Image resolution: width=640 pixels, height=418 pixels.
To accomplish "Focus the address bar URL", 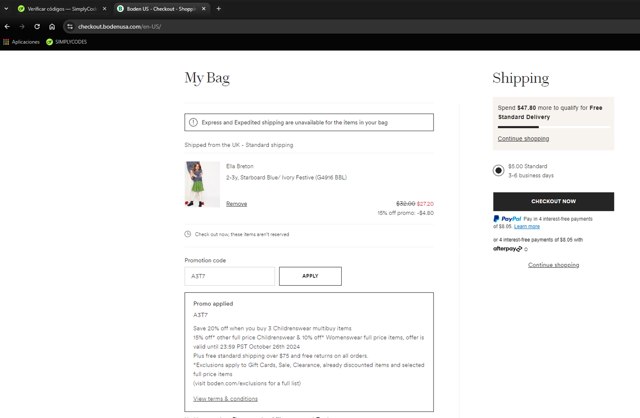I will (120, 27).
